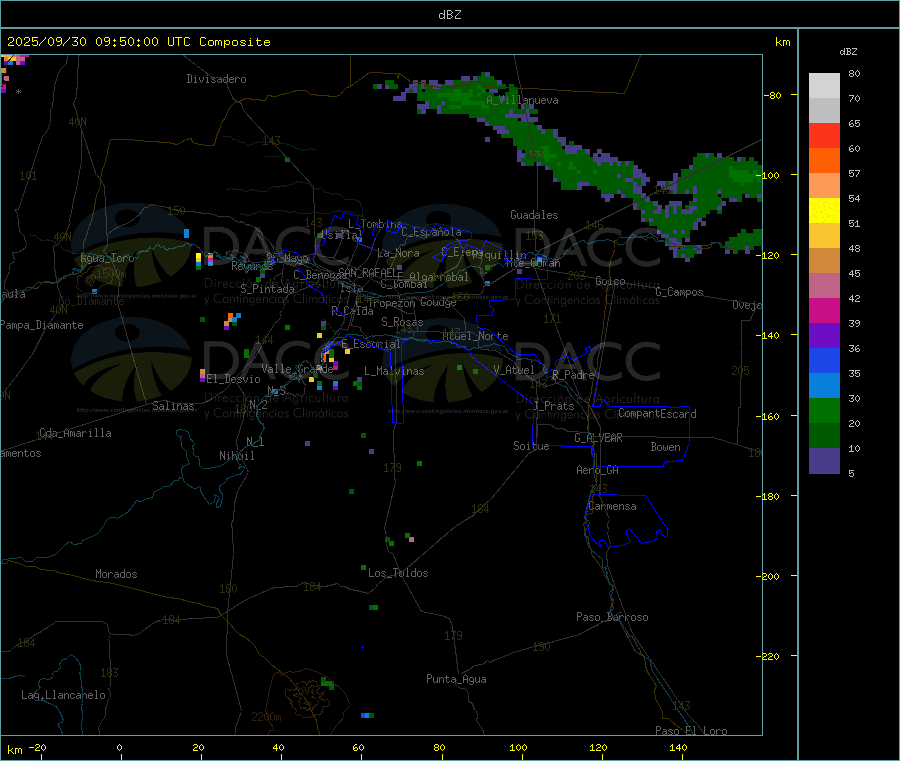Click the G_ALVEAR label
The height and width of the screenshot is (761, 900).
pyautogui.click(x=598, y=438)
